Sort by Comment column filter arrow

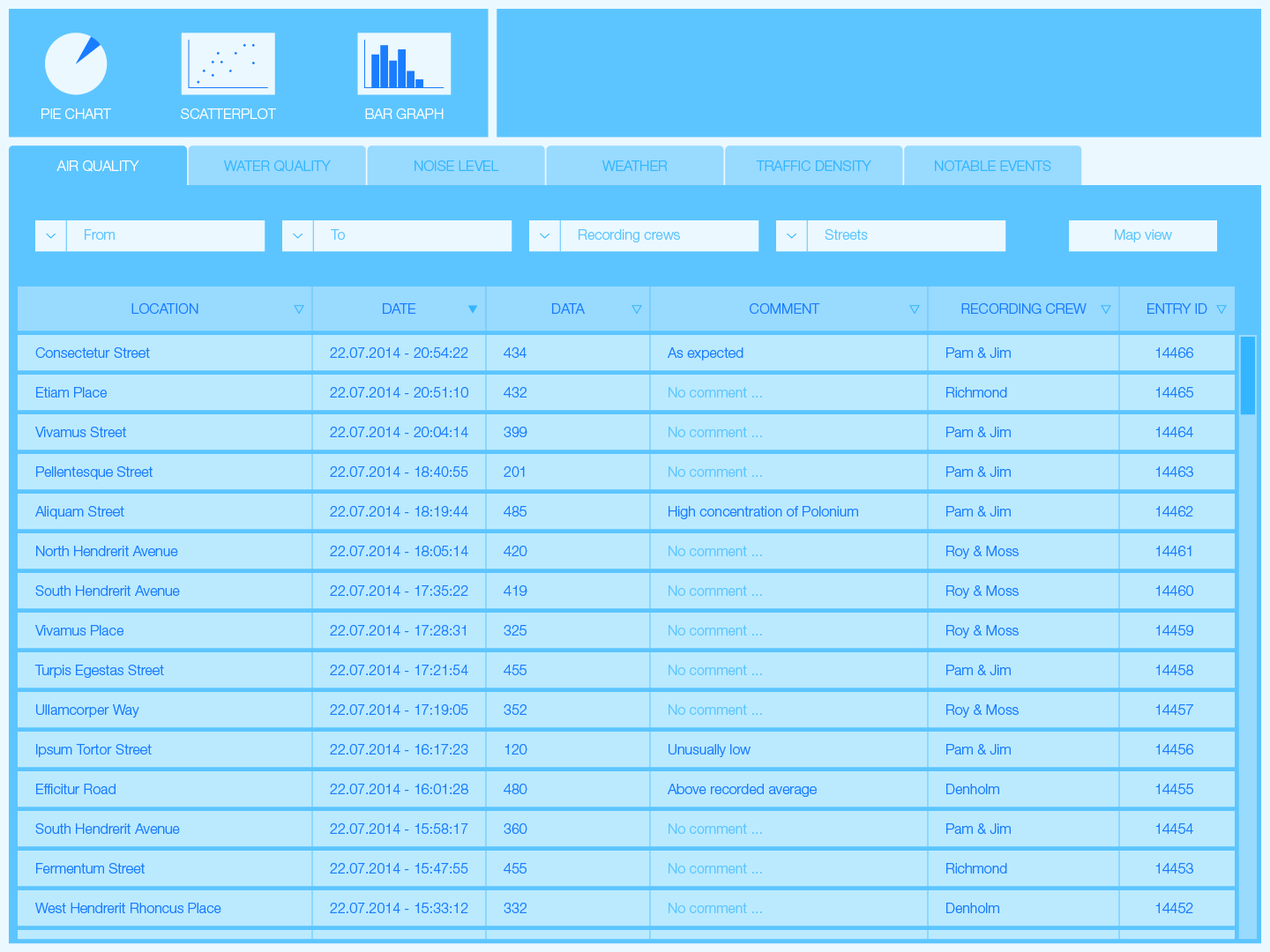coord(915,309)
